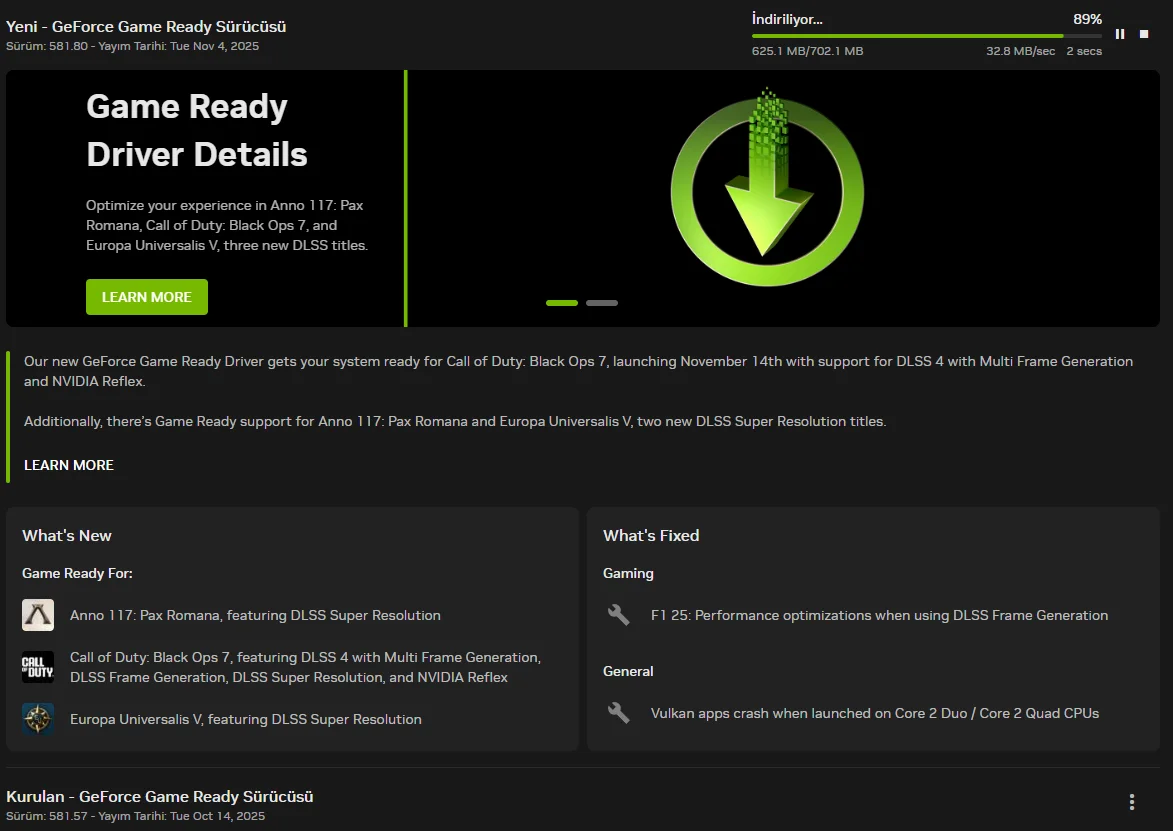Click the 'Gaming' subheading under What's Fixed

coord(628,574)
